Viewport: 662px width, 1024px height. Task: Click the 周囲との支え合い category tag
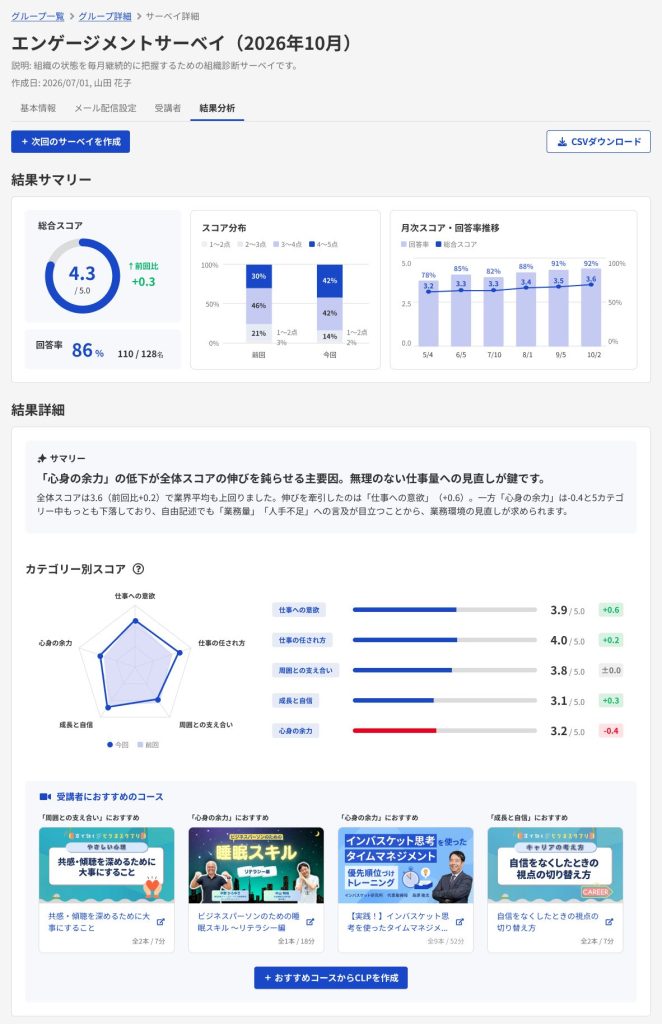coord(306,670)
